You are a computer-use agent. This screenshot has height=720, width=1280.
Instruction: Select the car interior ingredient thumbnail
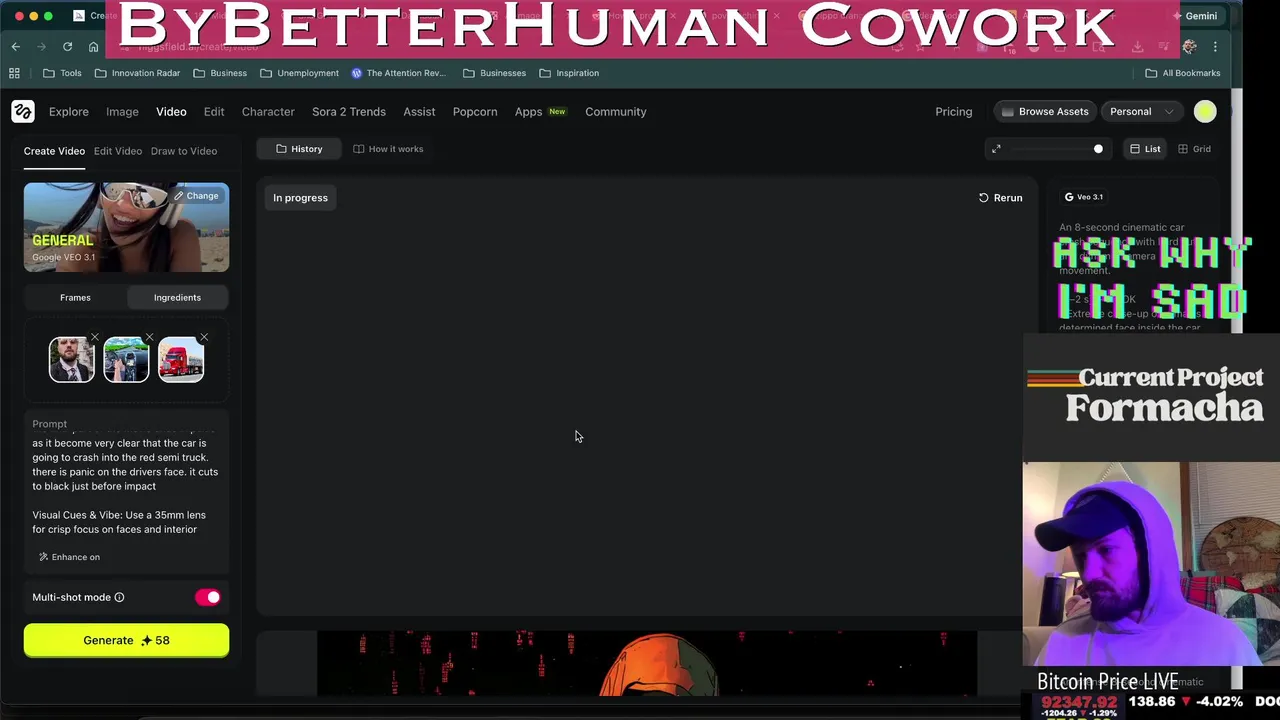(x=126, y=360)
